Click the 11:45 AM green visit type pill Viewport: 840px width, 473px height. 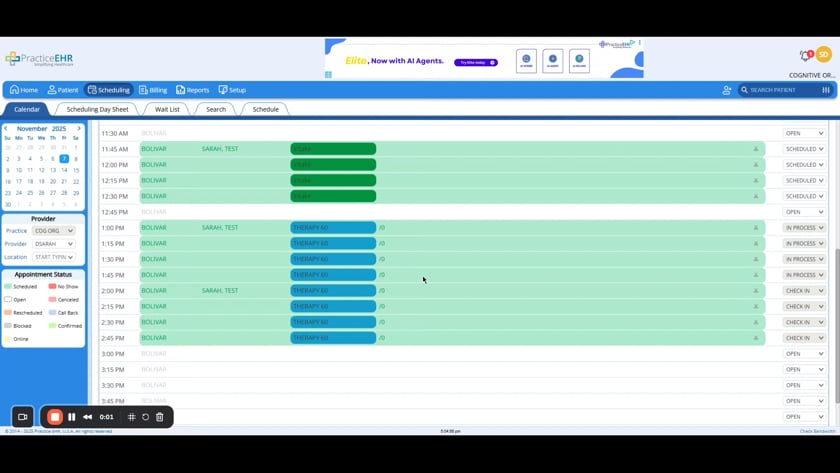[x=333, y=149]
